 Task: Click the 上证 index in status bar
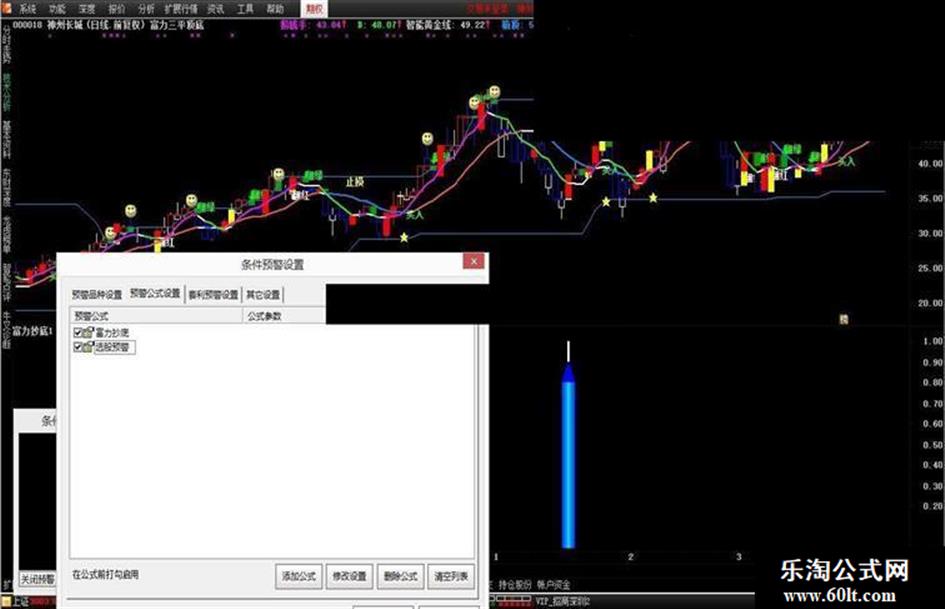pos(20,602)
